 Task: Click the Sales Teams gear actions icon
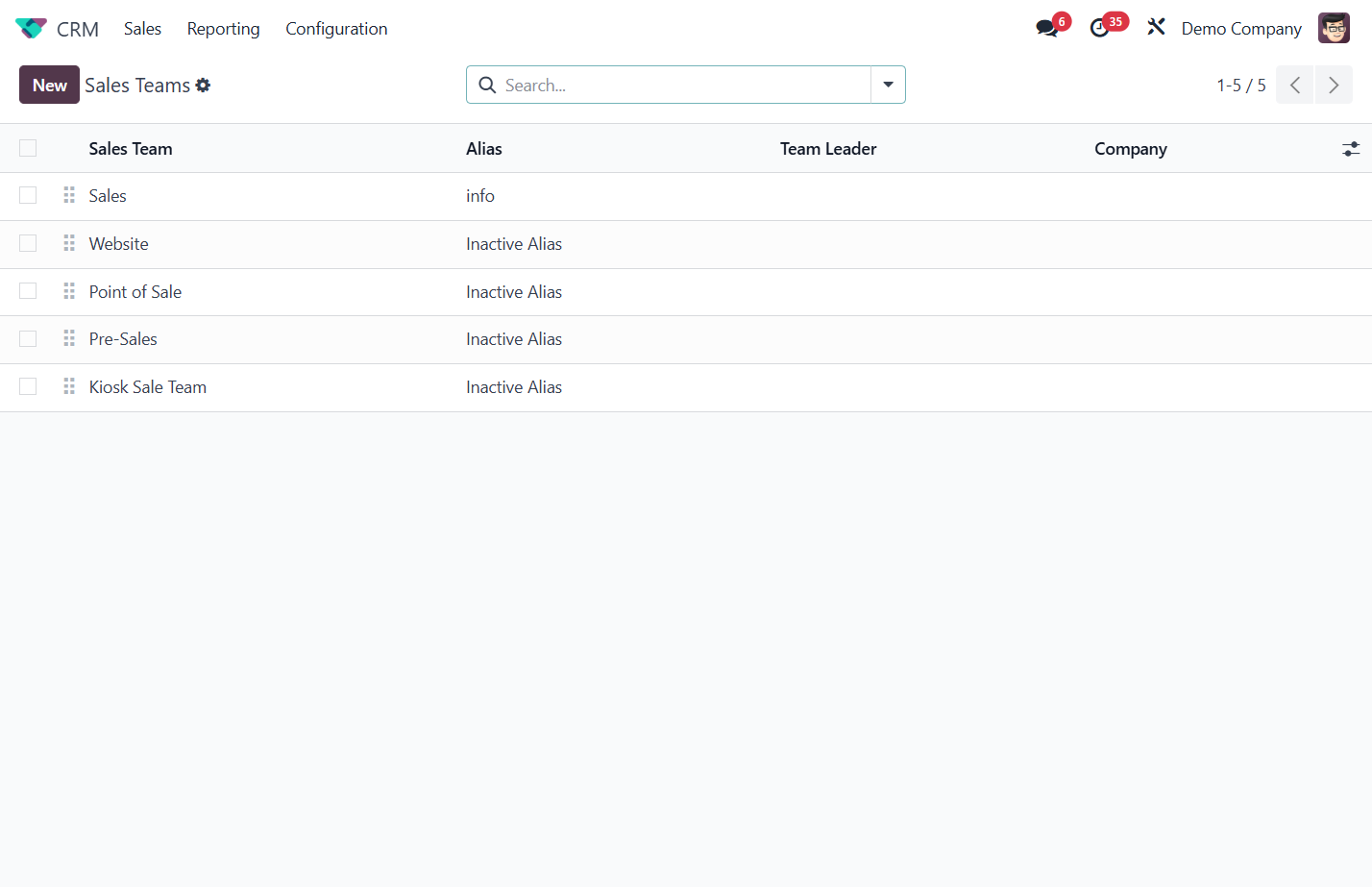point(203,86)
